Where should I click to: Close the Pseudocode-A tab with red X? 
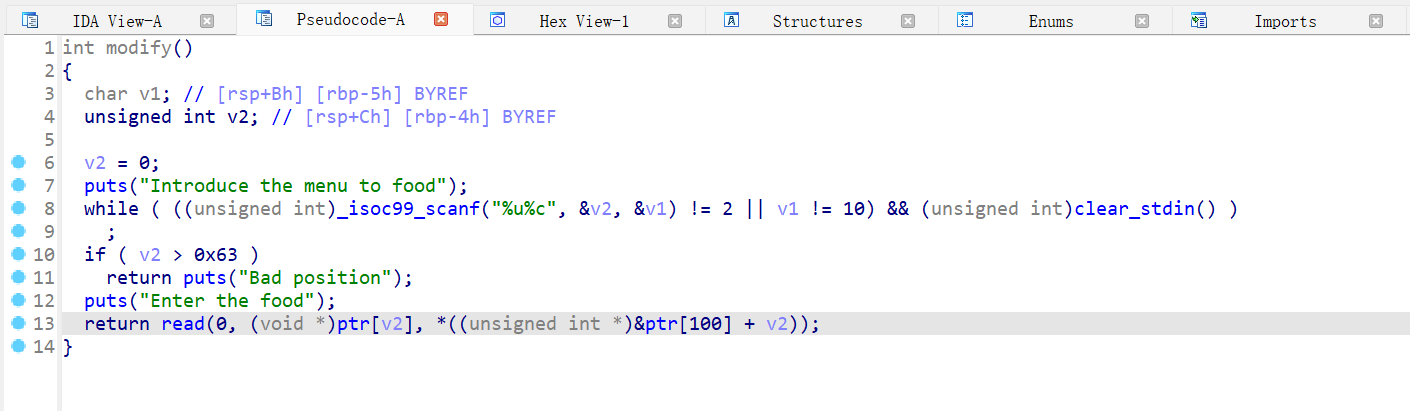click(441, 19)
